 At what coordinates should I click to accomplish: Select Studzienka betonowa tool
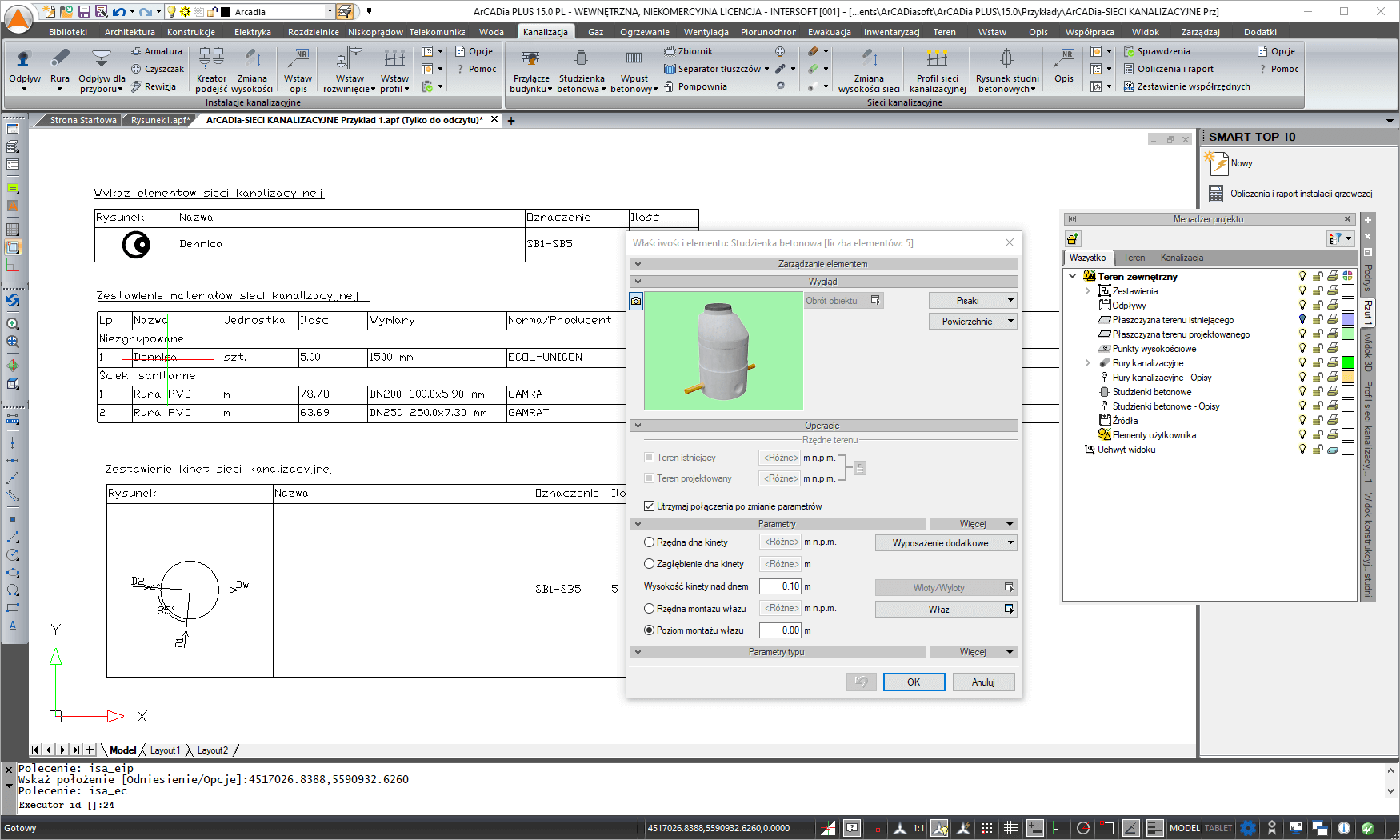582,69
